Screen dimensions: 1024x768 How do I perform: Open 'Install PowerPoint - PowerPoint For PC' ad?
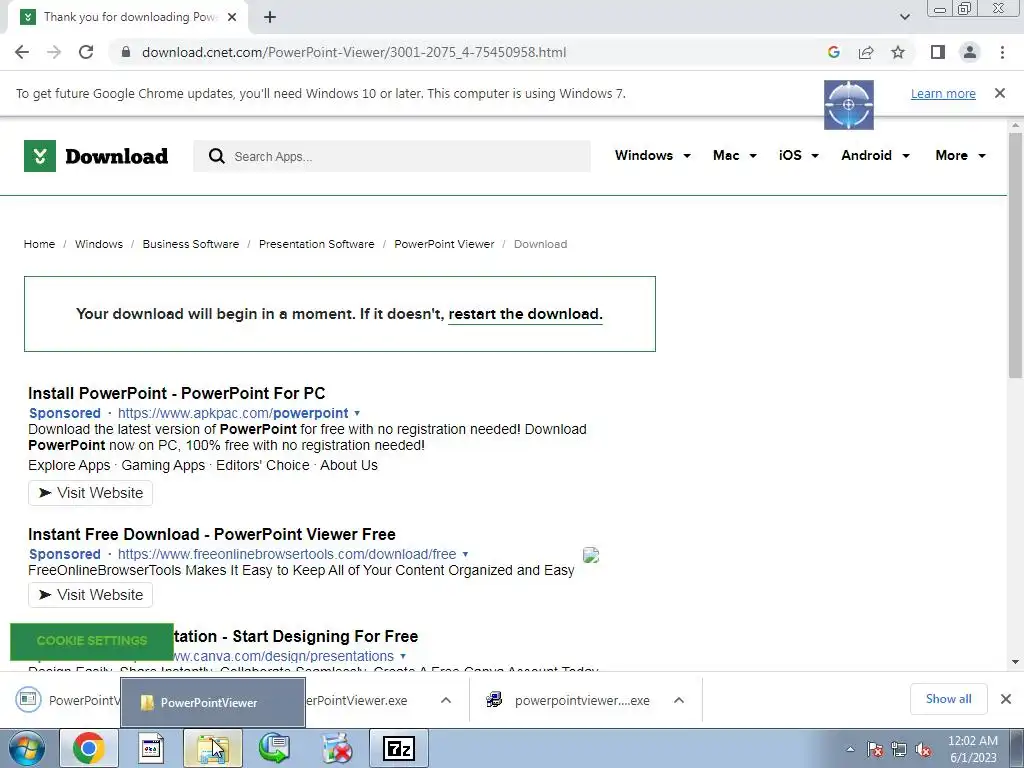point(176,393)
